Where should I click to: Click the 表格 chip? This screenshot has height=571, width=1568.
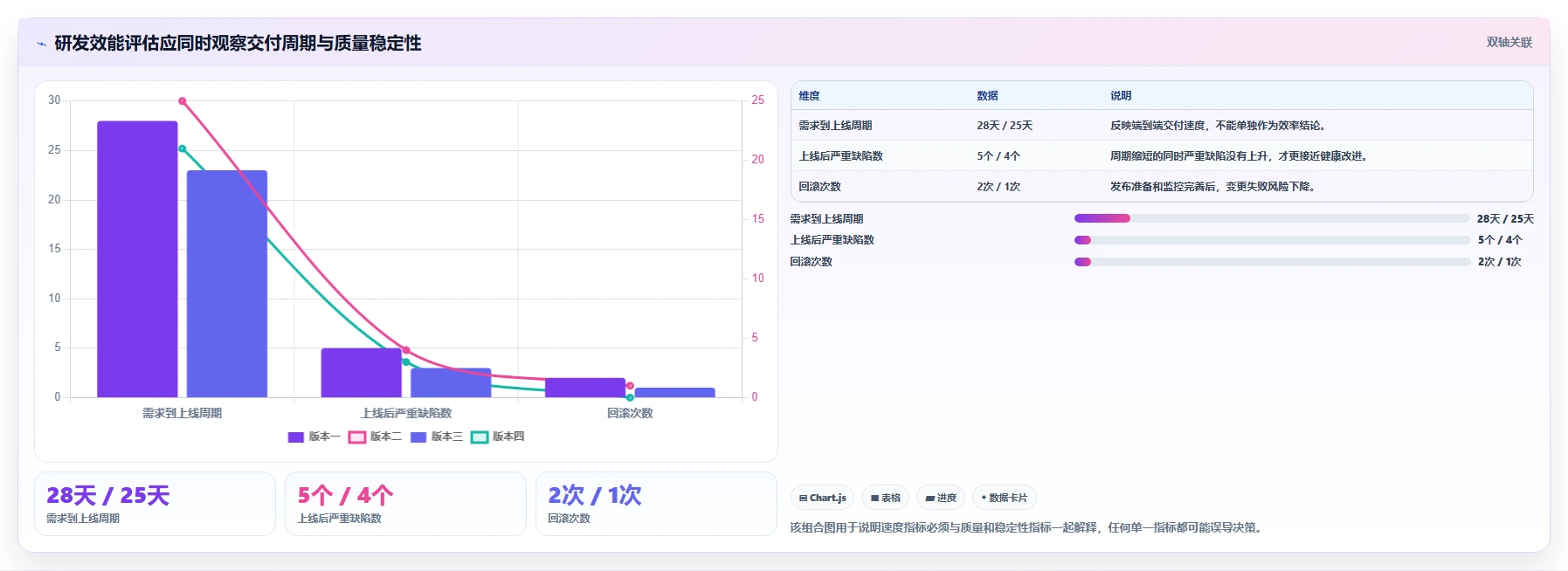pos(885,498)
